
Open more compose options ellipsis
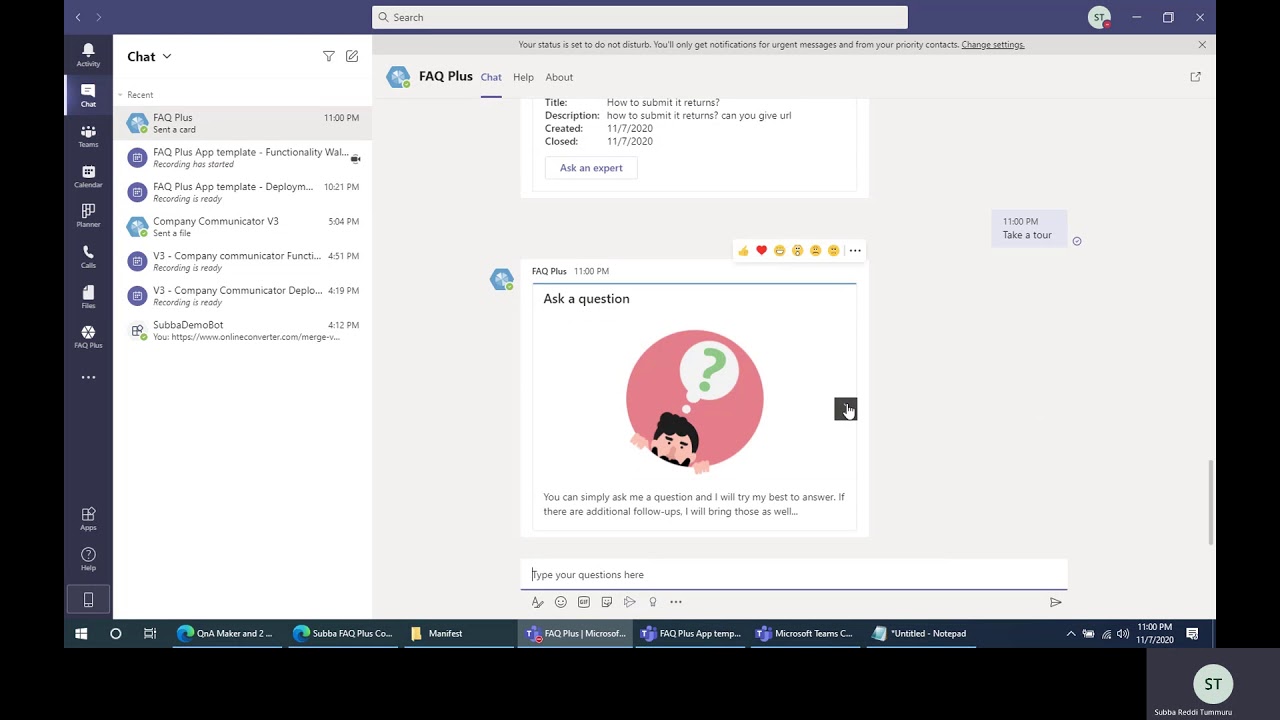click(x=676, y=602)
